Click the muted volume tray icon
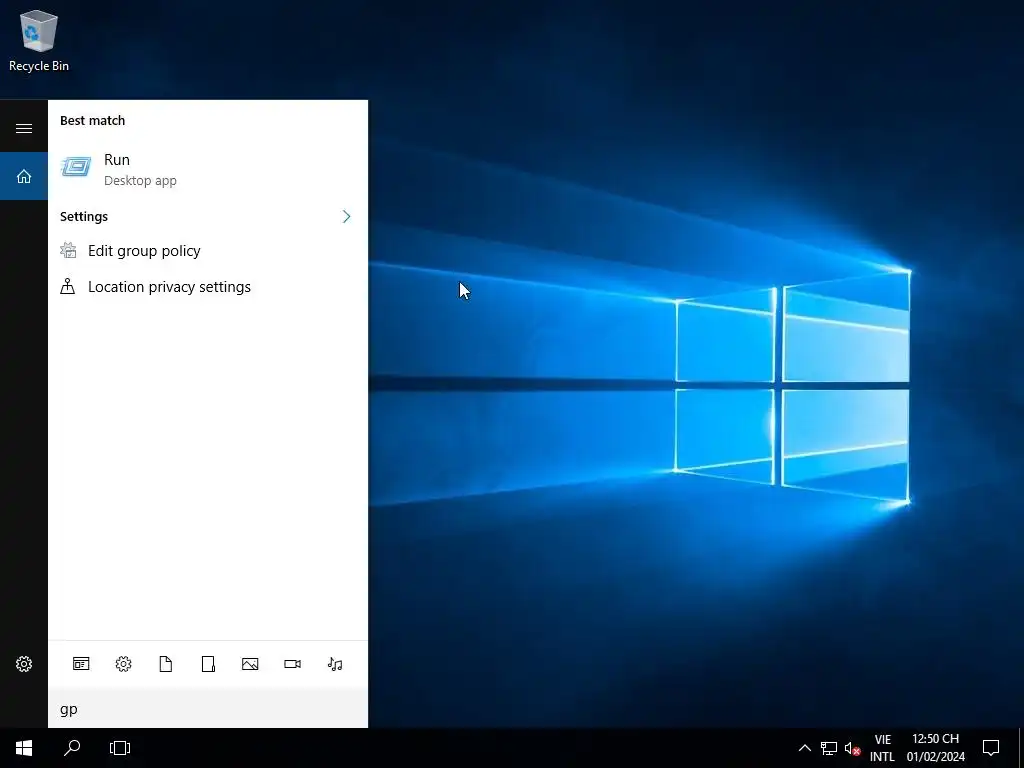Viewport: 1024px width, 768px height. [x=852, y=748]
